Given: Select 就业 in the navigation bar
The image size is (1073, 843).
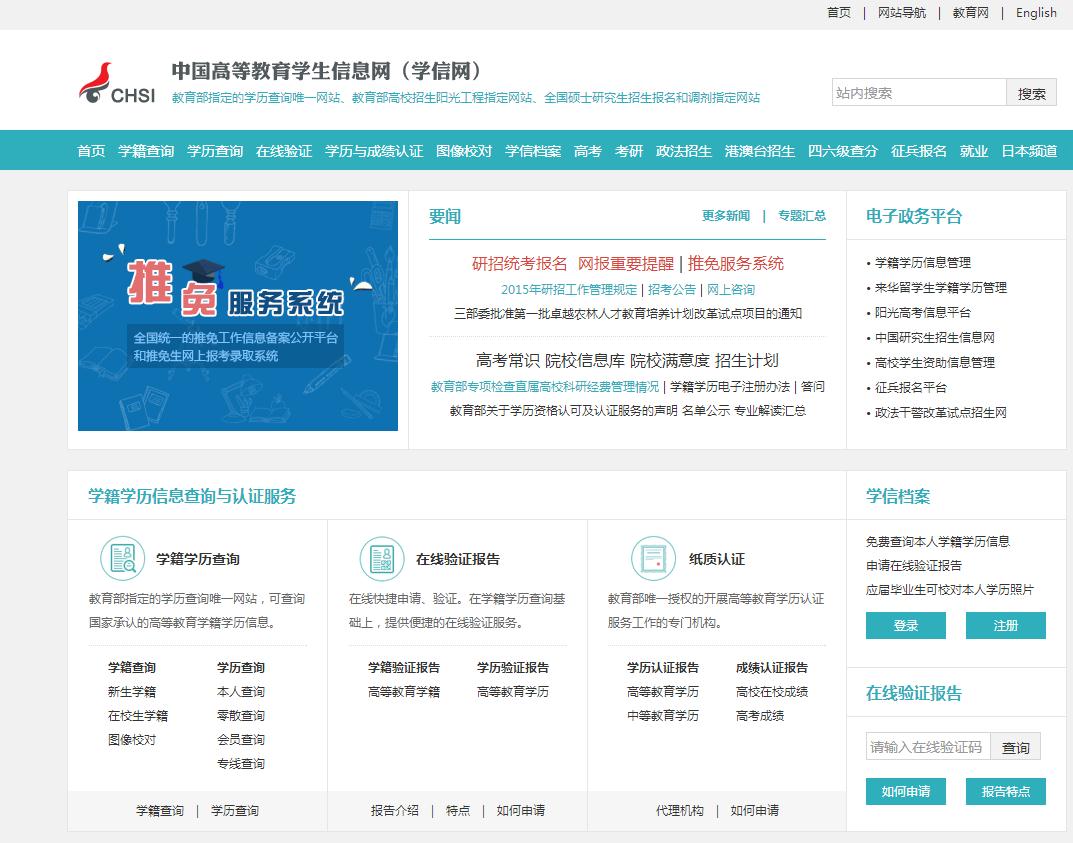Looking at the screenshot, I should (974, 151).
